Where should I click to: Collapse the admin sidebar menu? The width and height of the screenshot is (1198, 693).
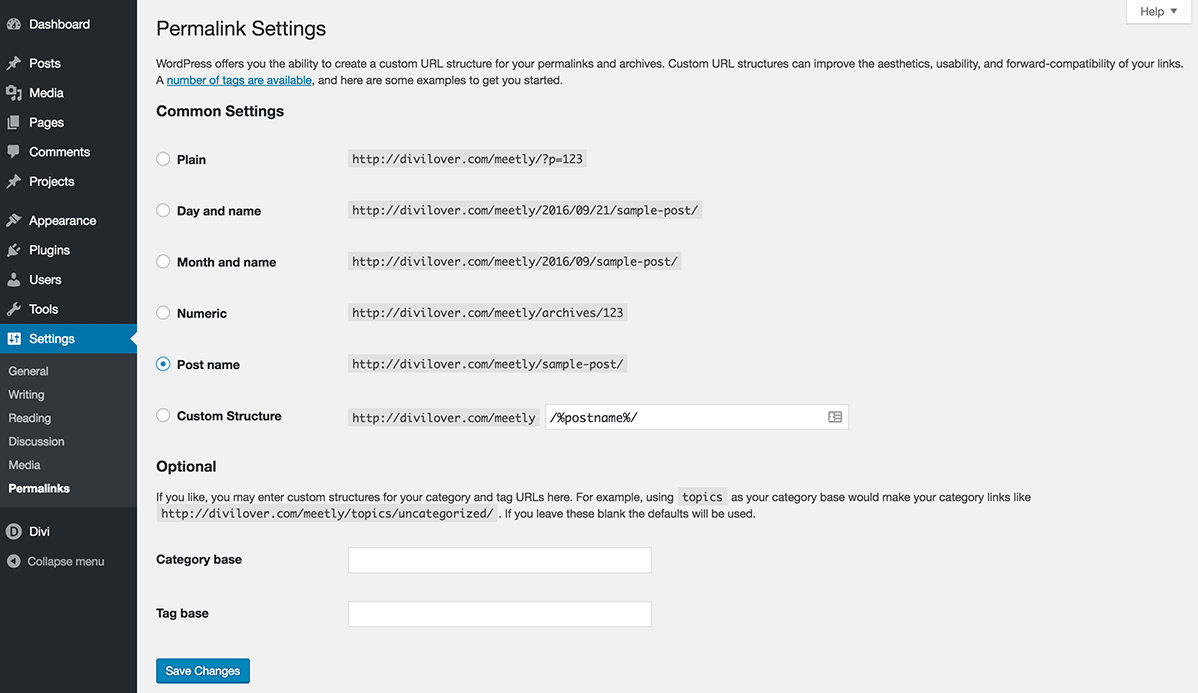tap(56, 562)
